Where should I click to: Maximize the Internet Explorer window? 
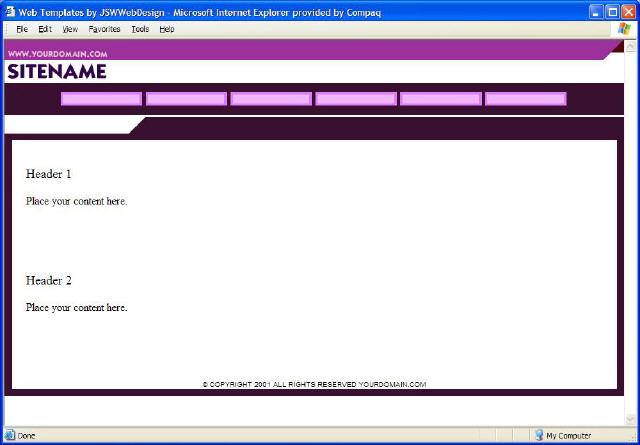[x=612, y=11]
